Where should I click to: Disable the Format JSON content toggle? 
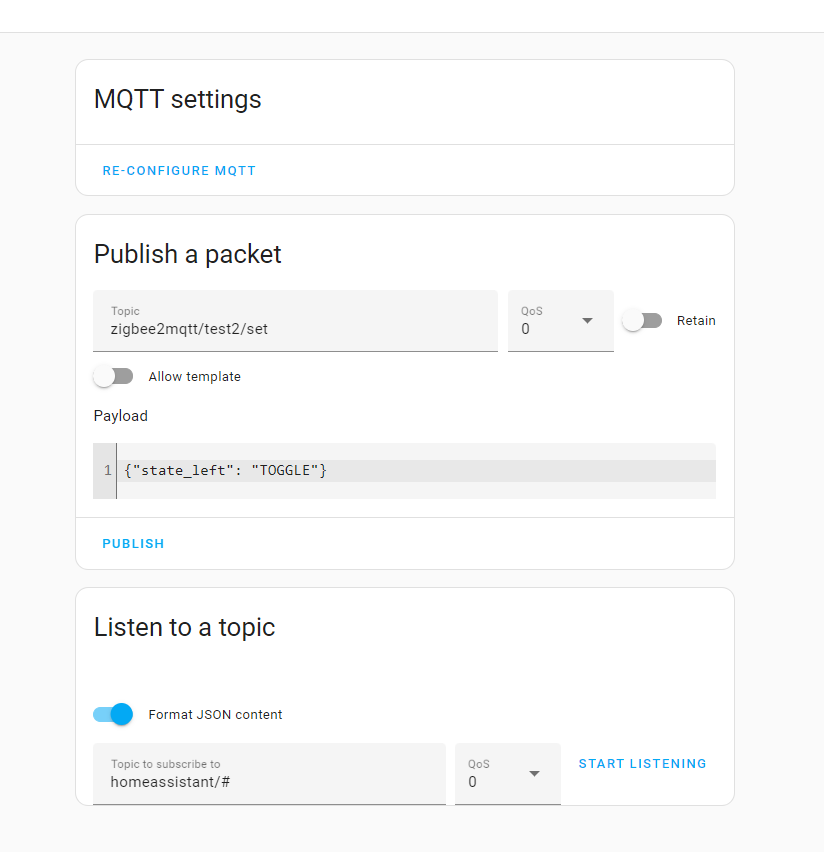point(113,714)
